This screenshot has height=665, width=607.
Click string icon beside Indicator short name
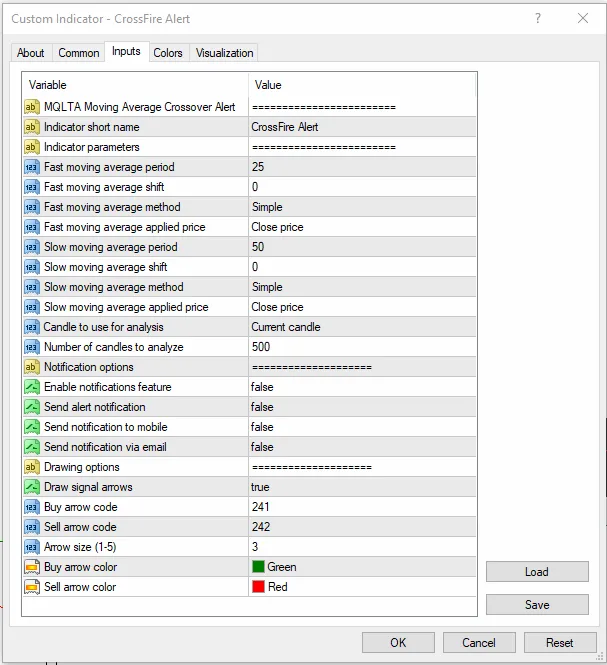pyautogui.click(x=31, y=127)
